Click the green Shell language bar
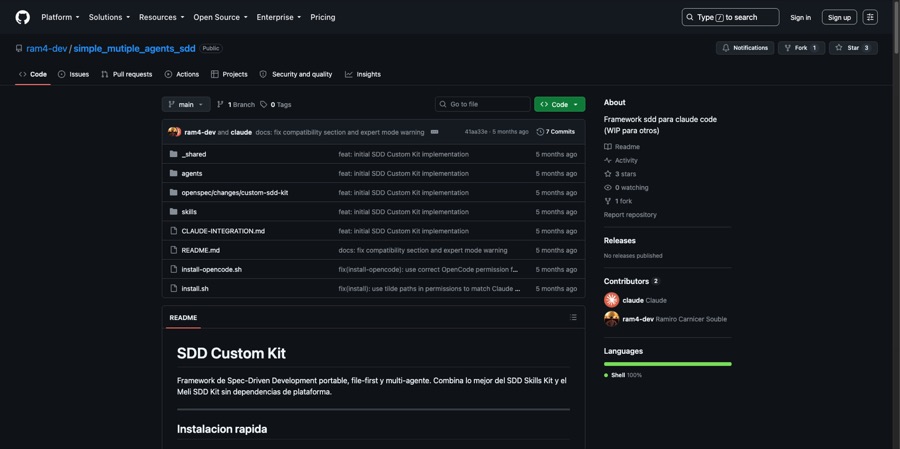The height and width of the screenshot is (449, 900). point(668,364)
